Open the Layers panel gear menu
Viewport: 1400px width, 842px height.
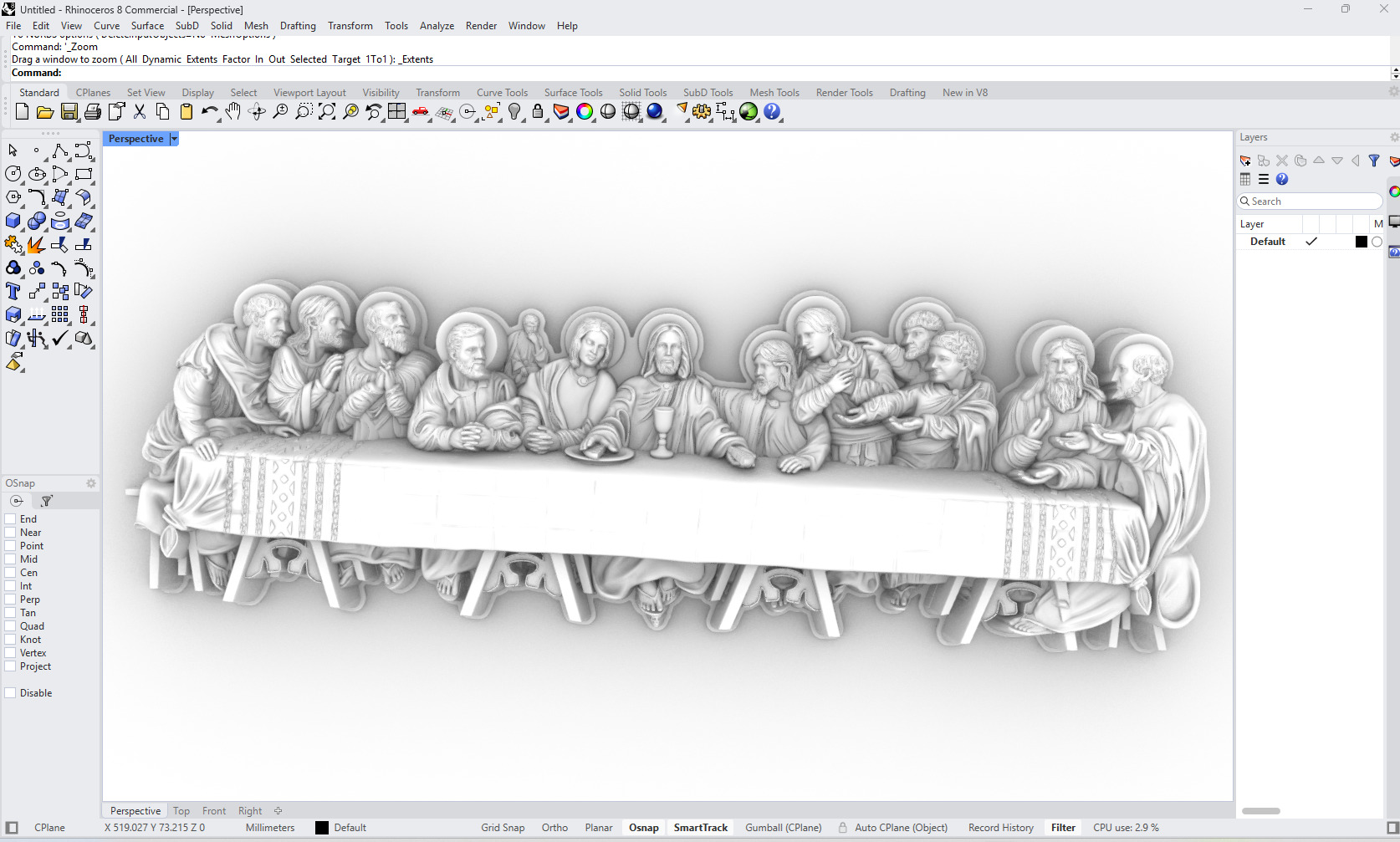pyautogui.click(x=1393, y=137)
